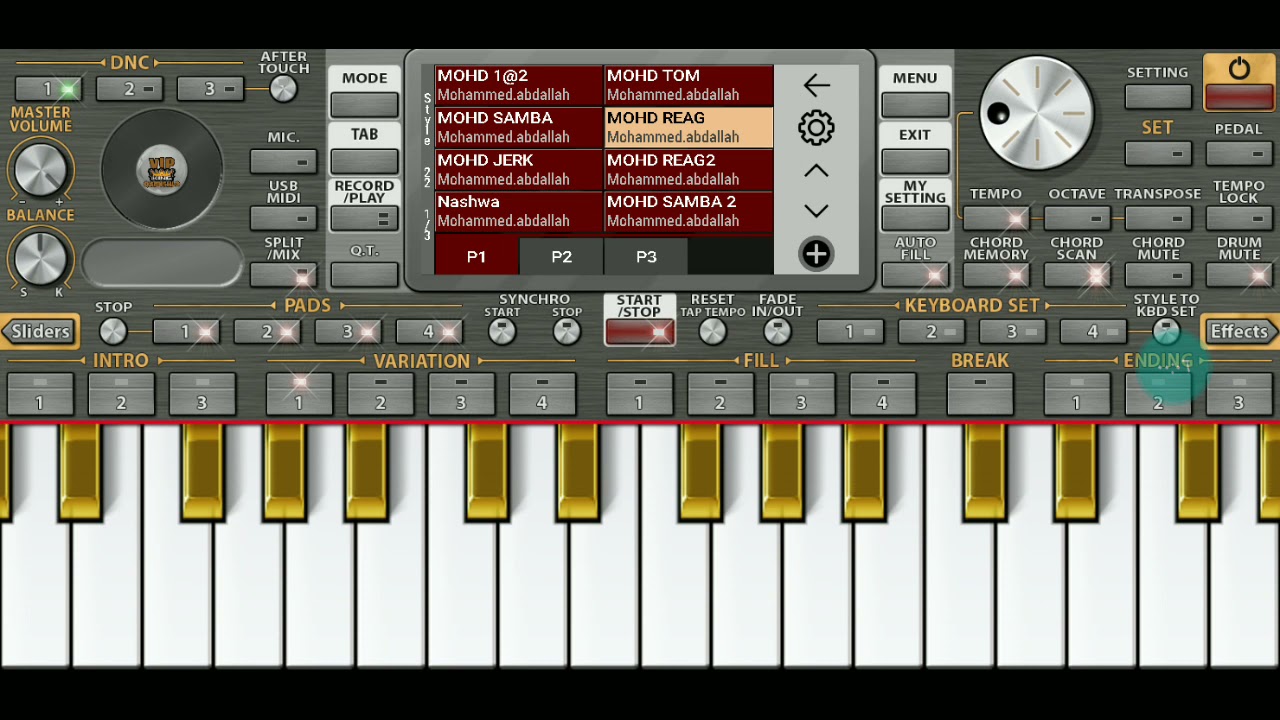Image resolution: width=1280 pixels, height=720 pixels.
Task: Click the up chevron in the style list
Action: (x=816, y=171)
